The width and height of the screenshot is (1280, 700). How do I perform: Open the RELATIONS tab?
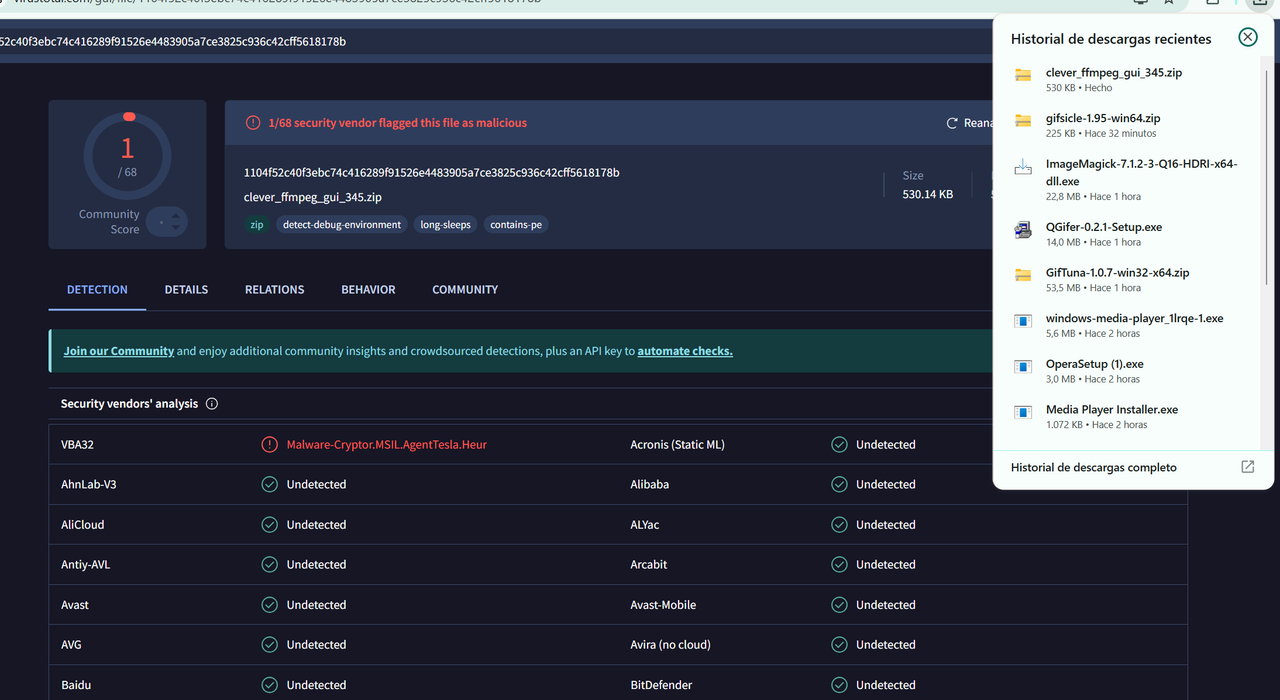click(274, 289)
